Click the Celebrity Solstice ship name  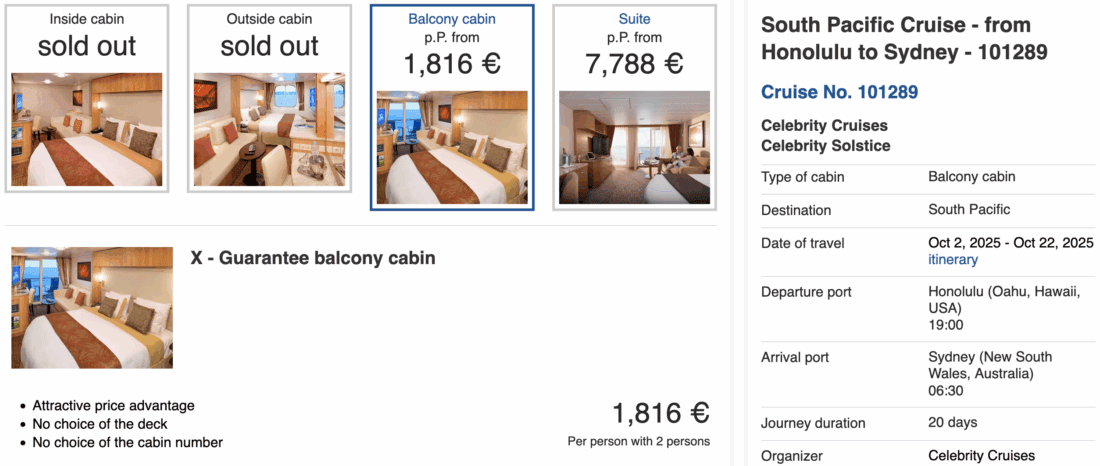coord(825,146)
